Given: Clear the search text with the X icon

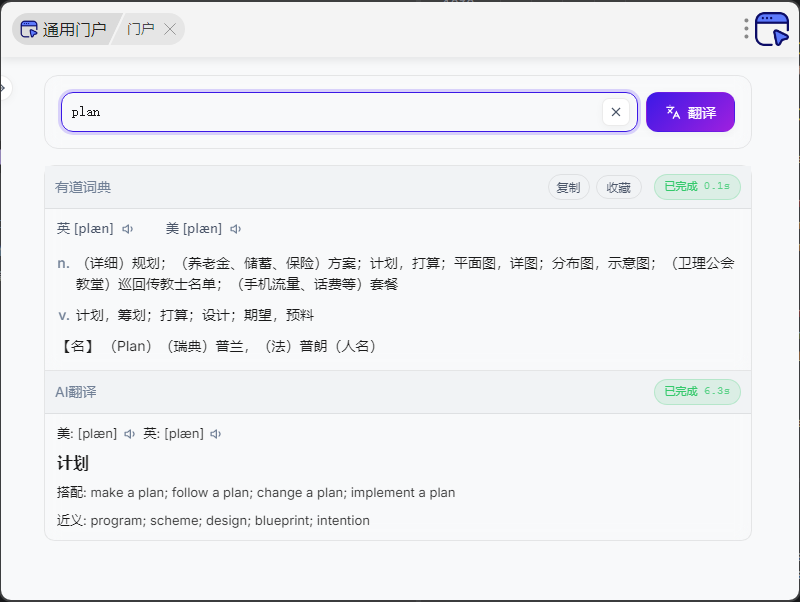Looking at the screenshot, I should click(616, 112).
